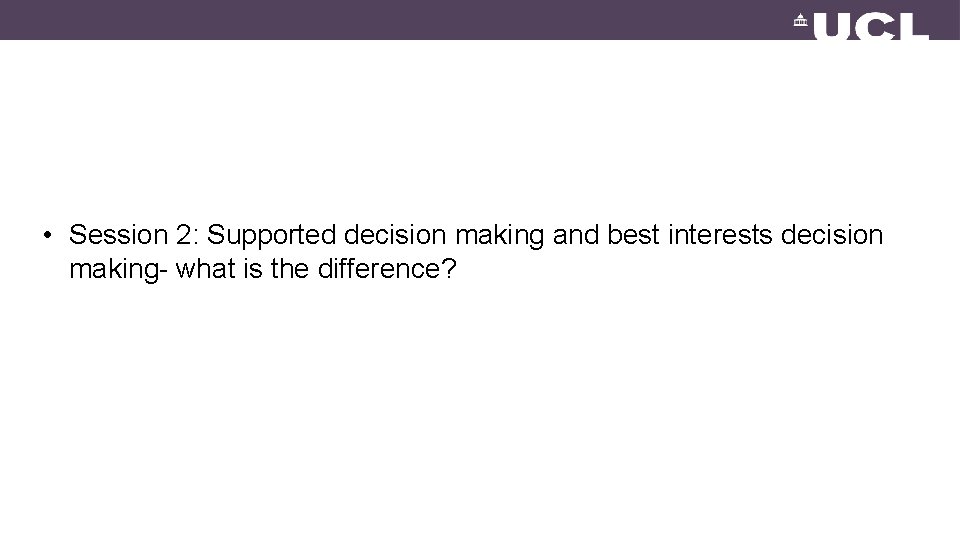The height and width of the screenshot is (540, 960).
Task: Select the bullet point marker
Action: [48, 235]
